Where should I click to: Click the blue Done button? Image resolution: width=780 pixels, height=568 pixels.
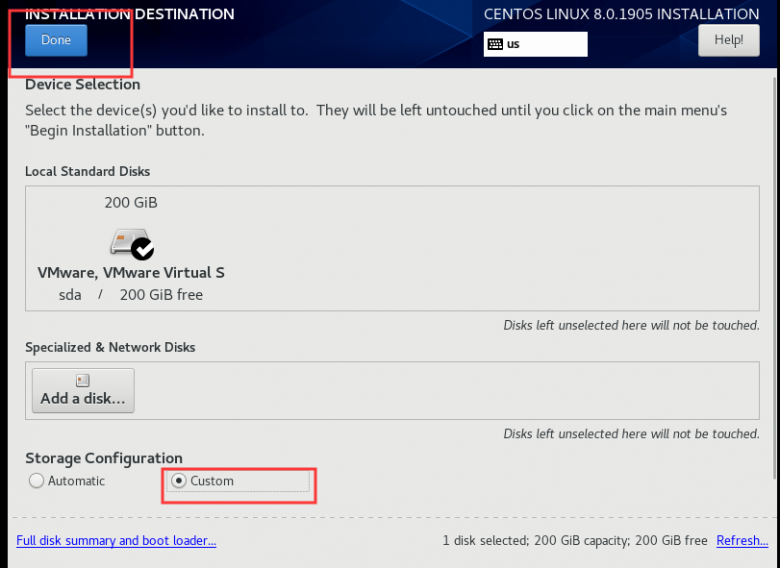coord(56,40)
